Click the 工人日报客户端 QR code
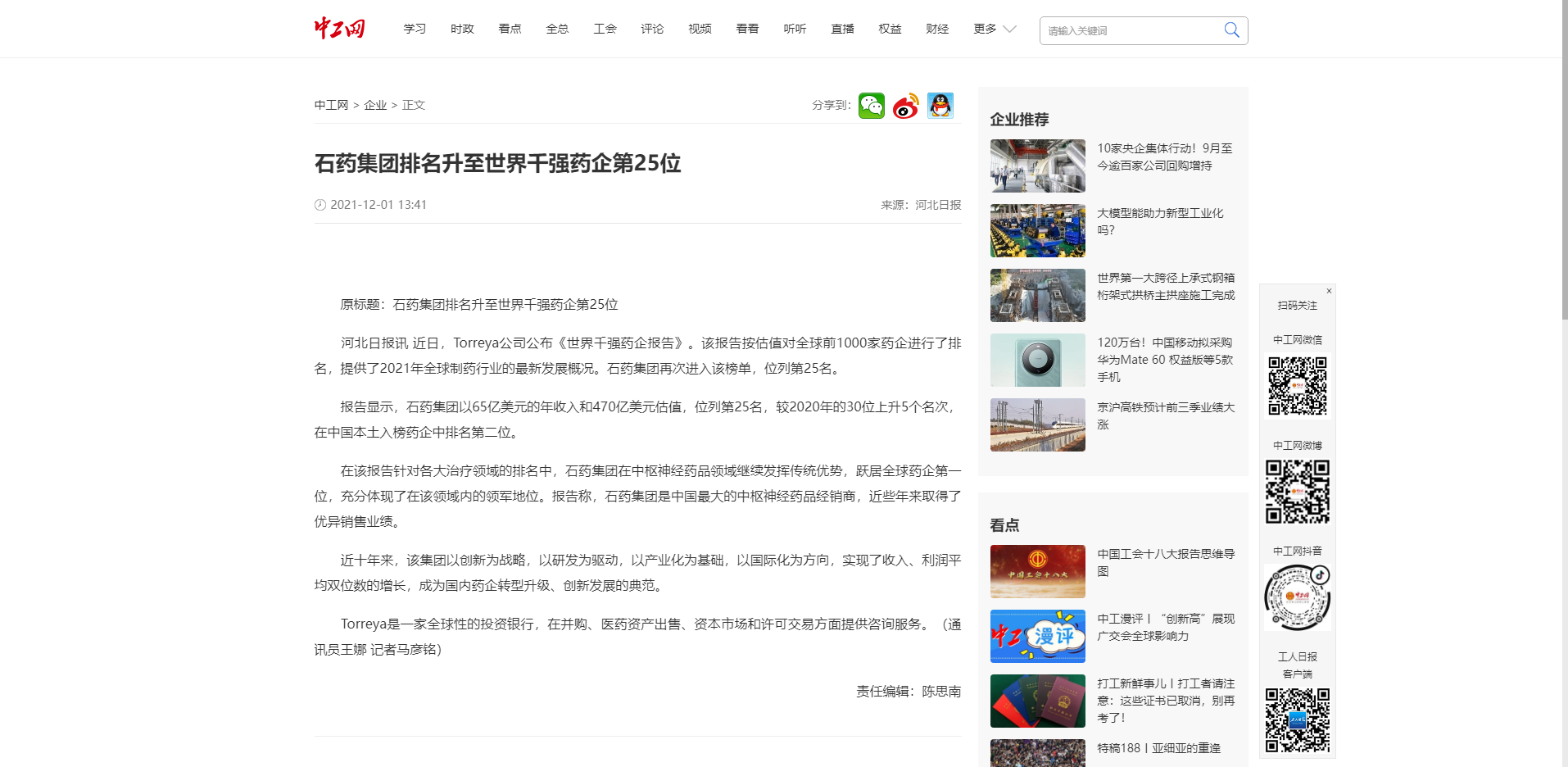The width and height of the screenshot is (1568, 767). (1297, 719)
